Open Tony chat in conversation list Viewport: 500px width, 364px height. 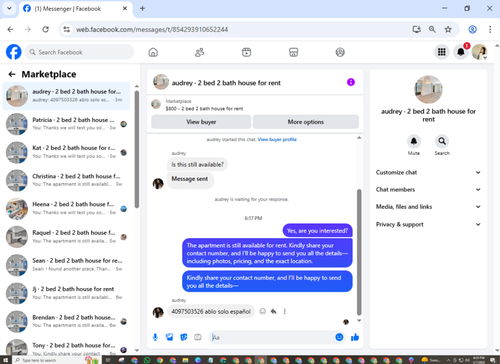pyautogui.click(x=66, y=347)
